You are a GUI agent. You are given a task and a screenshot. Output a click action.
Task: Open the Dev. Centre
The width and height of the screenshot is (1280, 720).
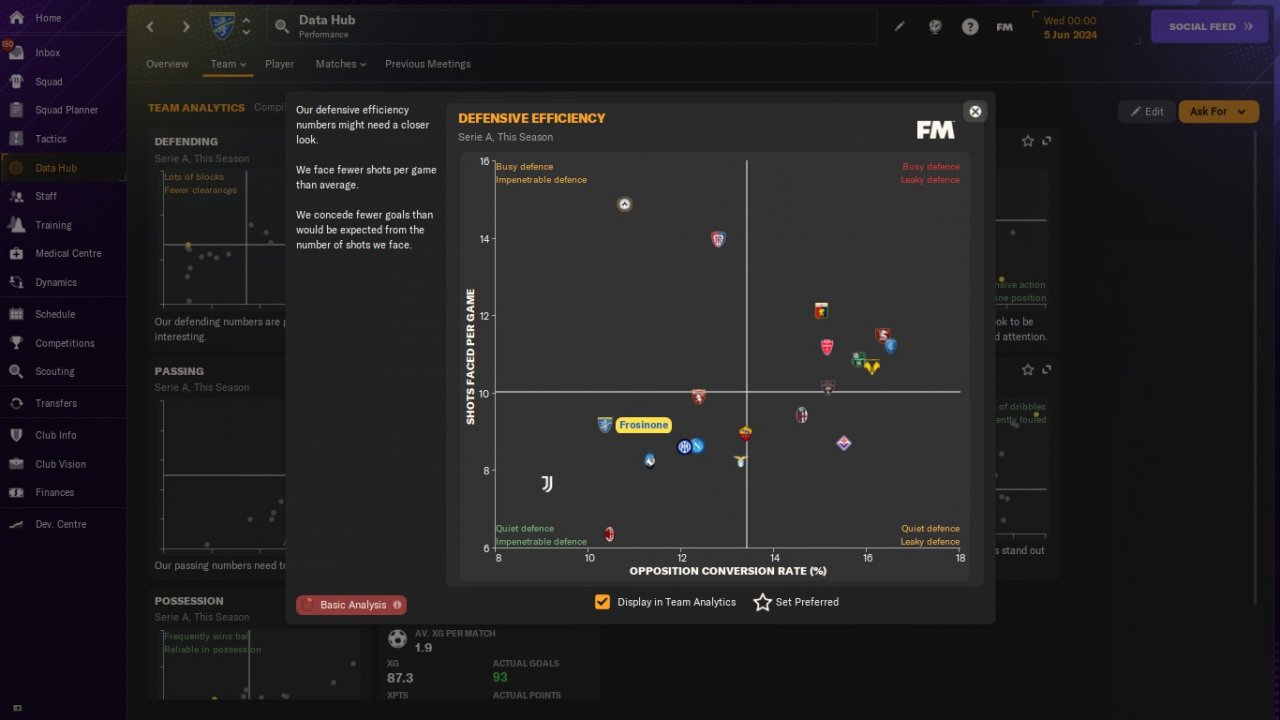point(62,524)
